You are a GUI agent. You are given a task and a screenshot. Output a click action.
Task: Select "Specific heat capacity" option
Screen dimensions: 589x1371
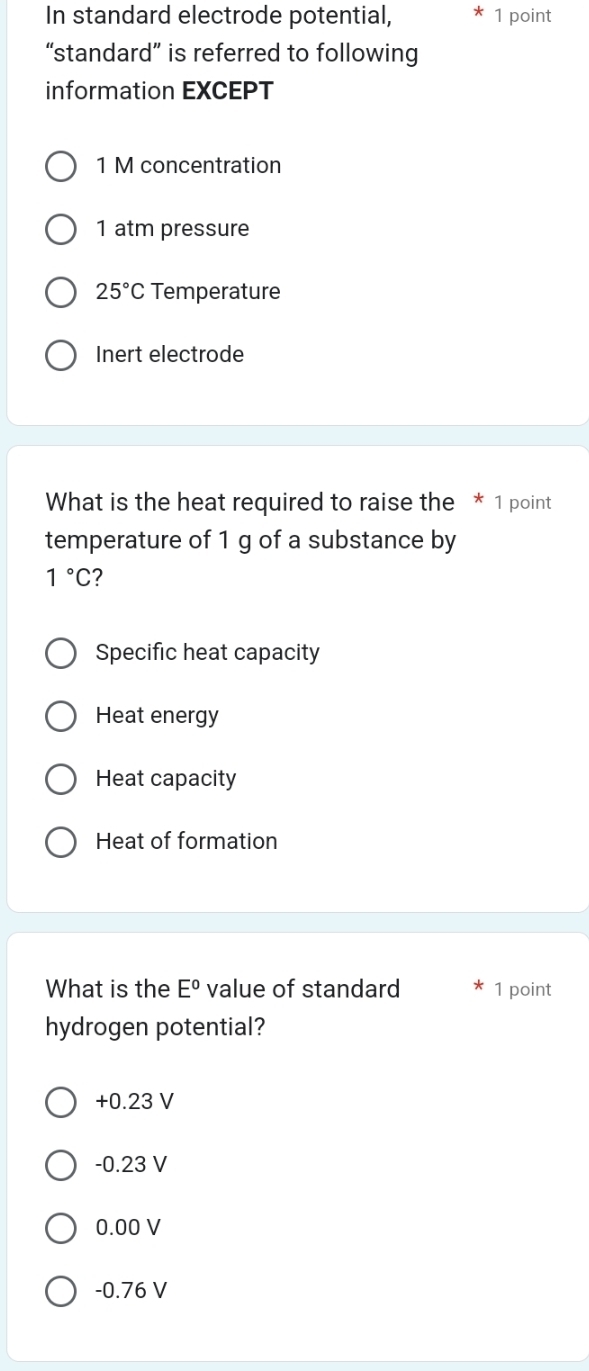click(x=60, y=653)
